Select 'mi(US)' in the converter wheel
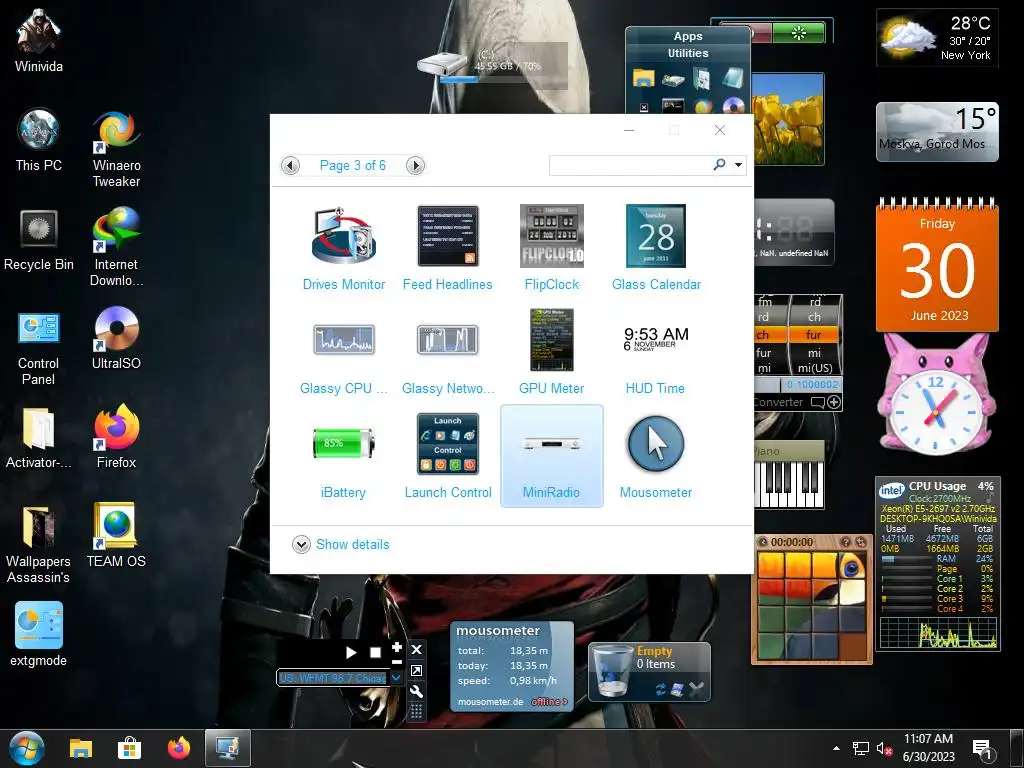 point(814,368)
